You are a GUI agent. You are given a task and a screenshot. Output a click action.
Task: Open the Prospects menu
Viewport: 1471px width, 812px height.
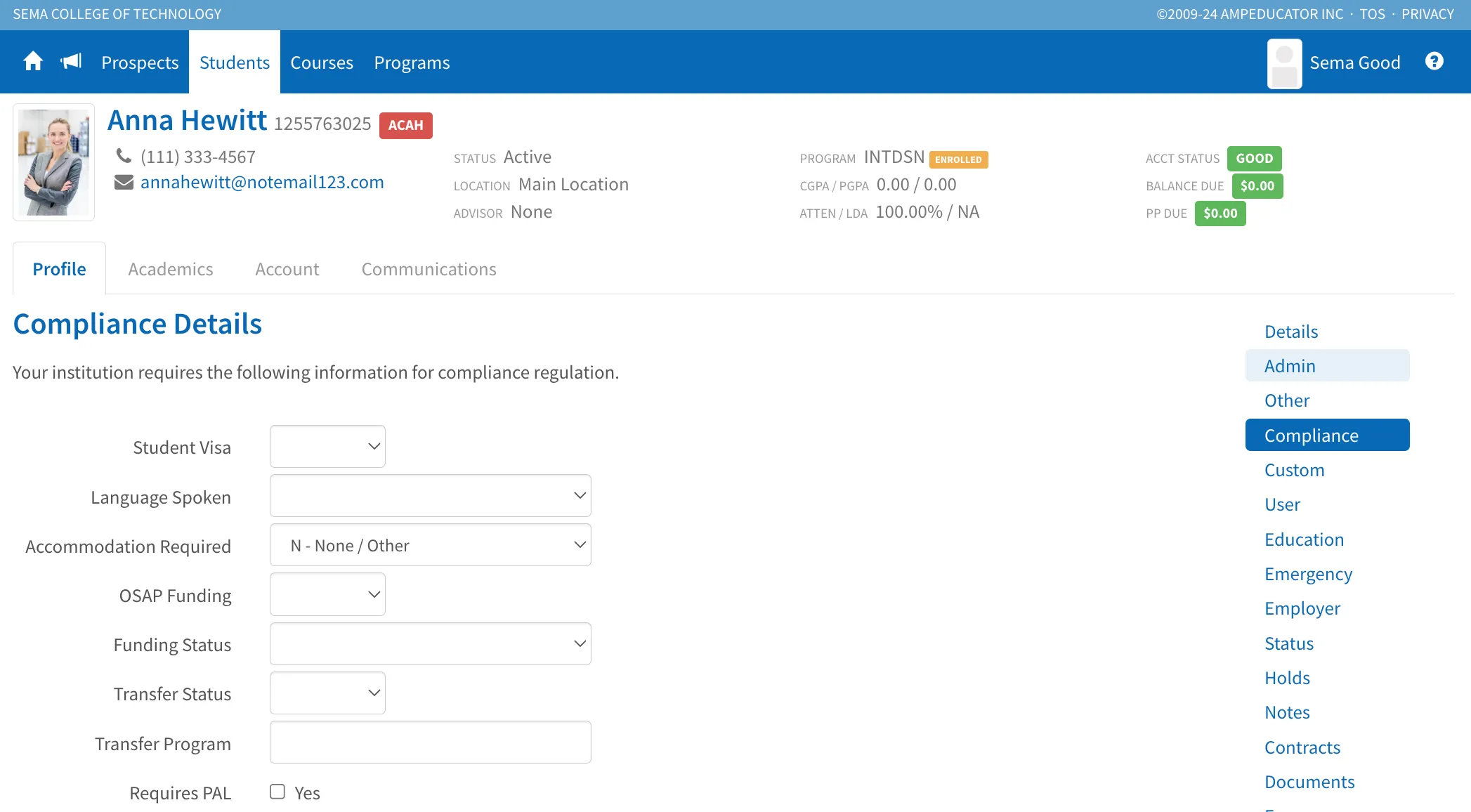140,63
